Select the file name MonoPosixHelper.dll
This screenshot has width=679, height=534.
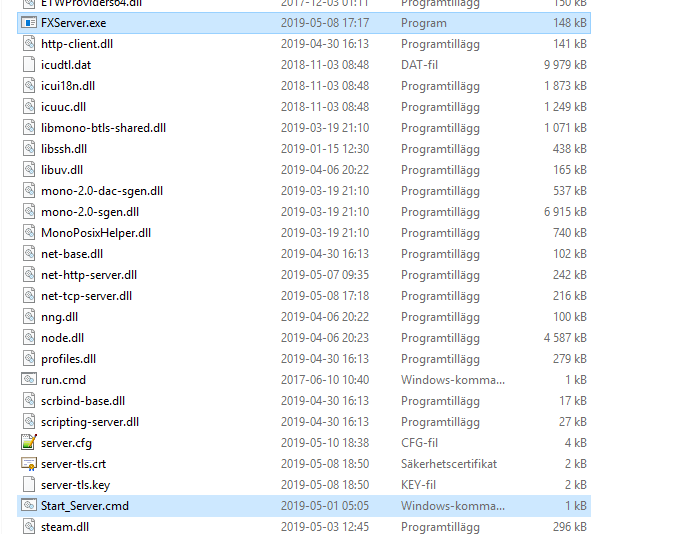click(x=96, y=233)
